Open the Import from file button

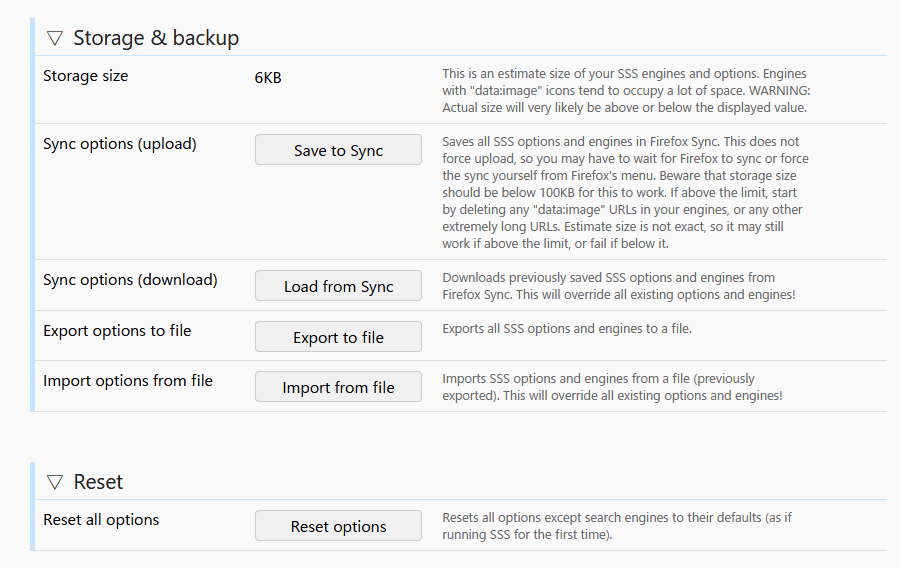pyautogui.click(x=338, y=387)
